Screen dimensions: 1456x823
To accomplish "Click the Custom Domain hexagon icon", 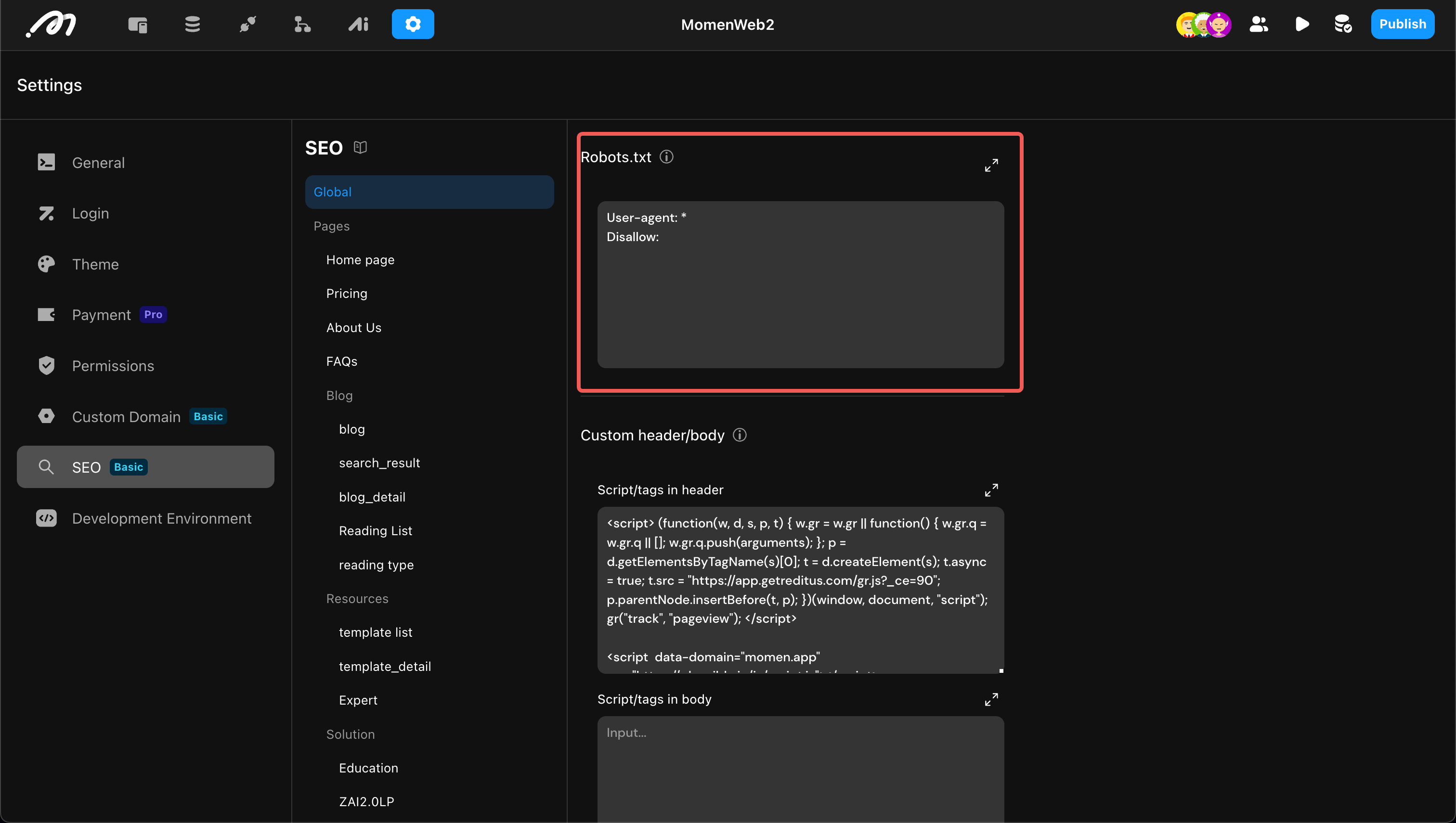I will click(x=46, y=417).
